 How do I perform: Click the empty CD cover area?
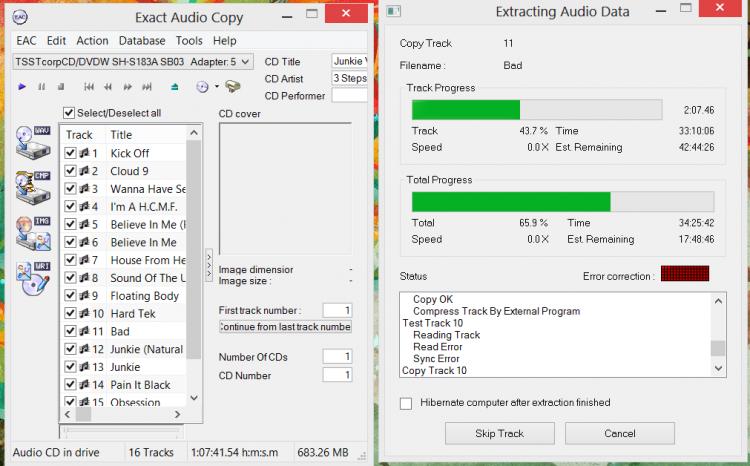pyautogui.click(x=286, y=189)
